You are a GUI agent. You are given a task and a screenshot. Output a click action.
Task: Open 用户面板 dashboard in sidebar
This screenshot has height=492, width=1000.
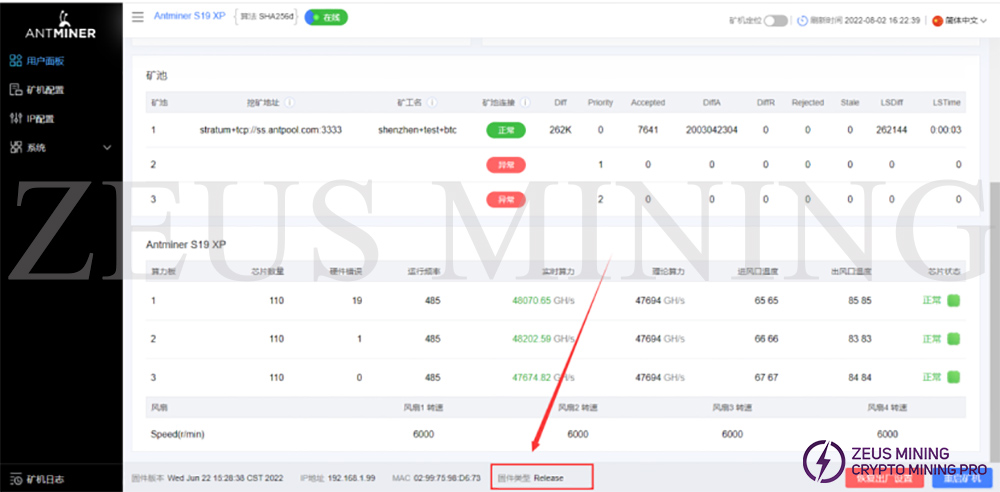pyautogui.click(x=45, y=61)
